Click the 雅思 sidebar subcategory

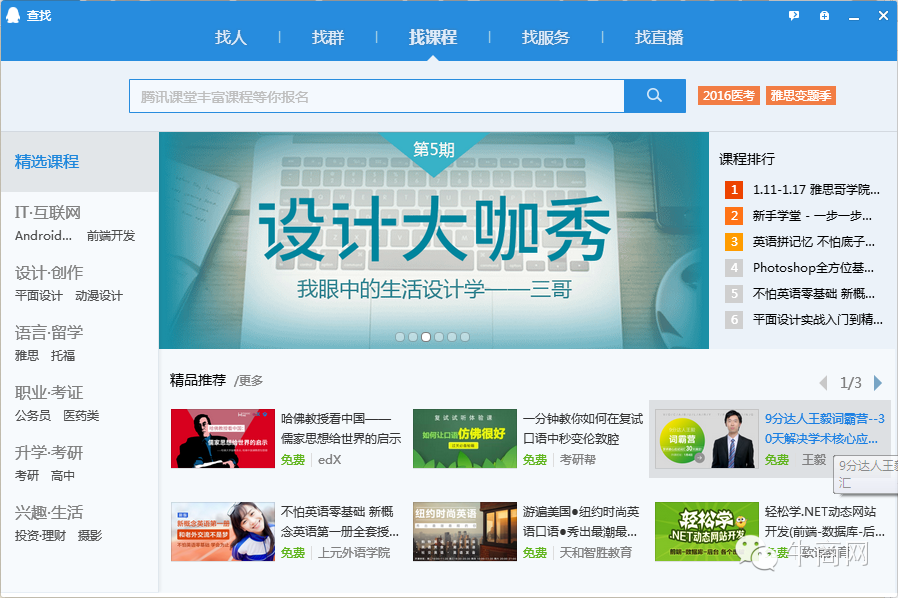coord(27,356)
